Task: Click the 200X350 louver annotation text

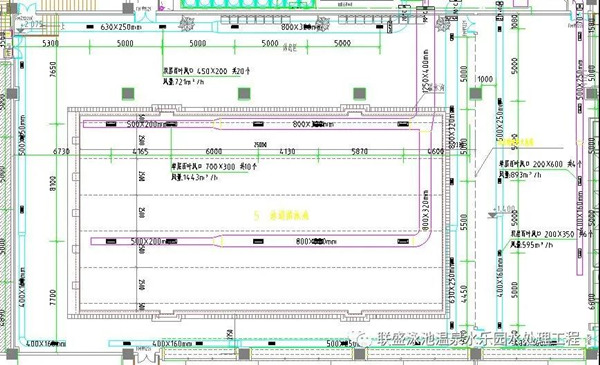Action: coord(552,234)
